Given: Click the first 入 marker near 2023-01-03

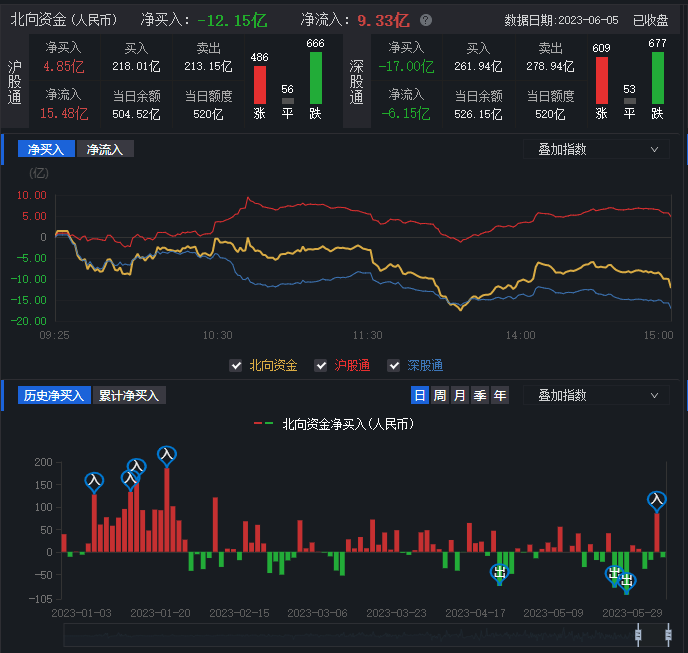Looking at the screenshot, I should click(94, 482).
